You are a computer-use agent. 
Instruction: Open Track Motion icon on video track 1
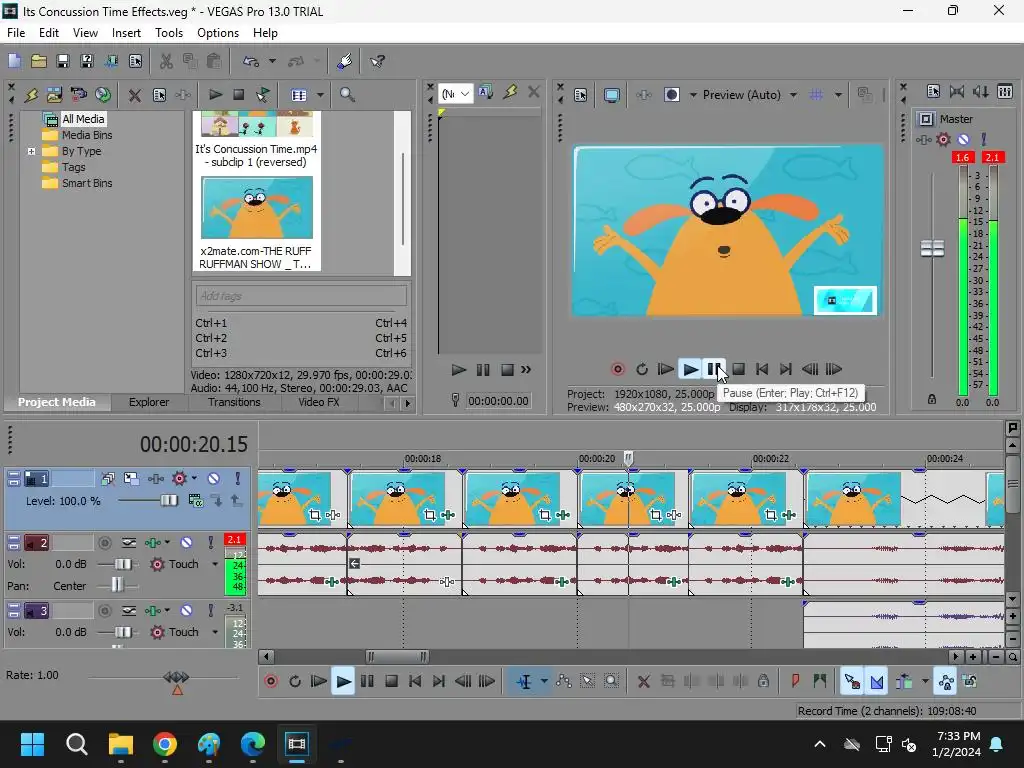click(131, 479)
